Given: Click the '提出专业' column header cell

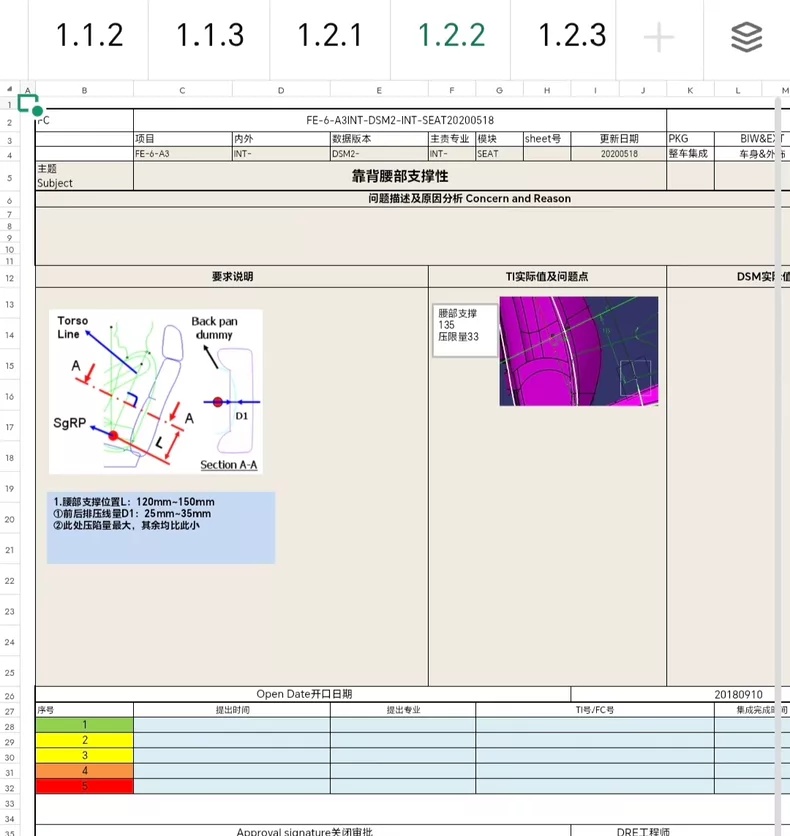Looking at the screenshot, I should click(x=403, y=710).
